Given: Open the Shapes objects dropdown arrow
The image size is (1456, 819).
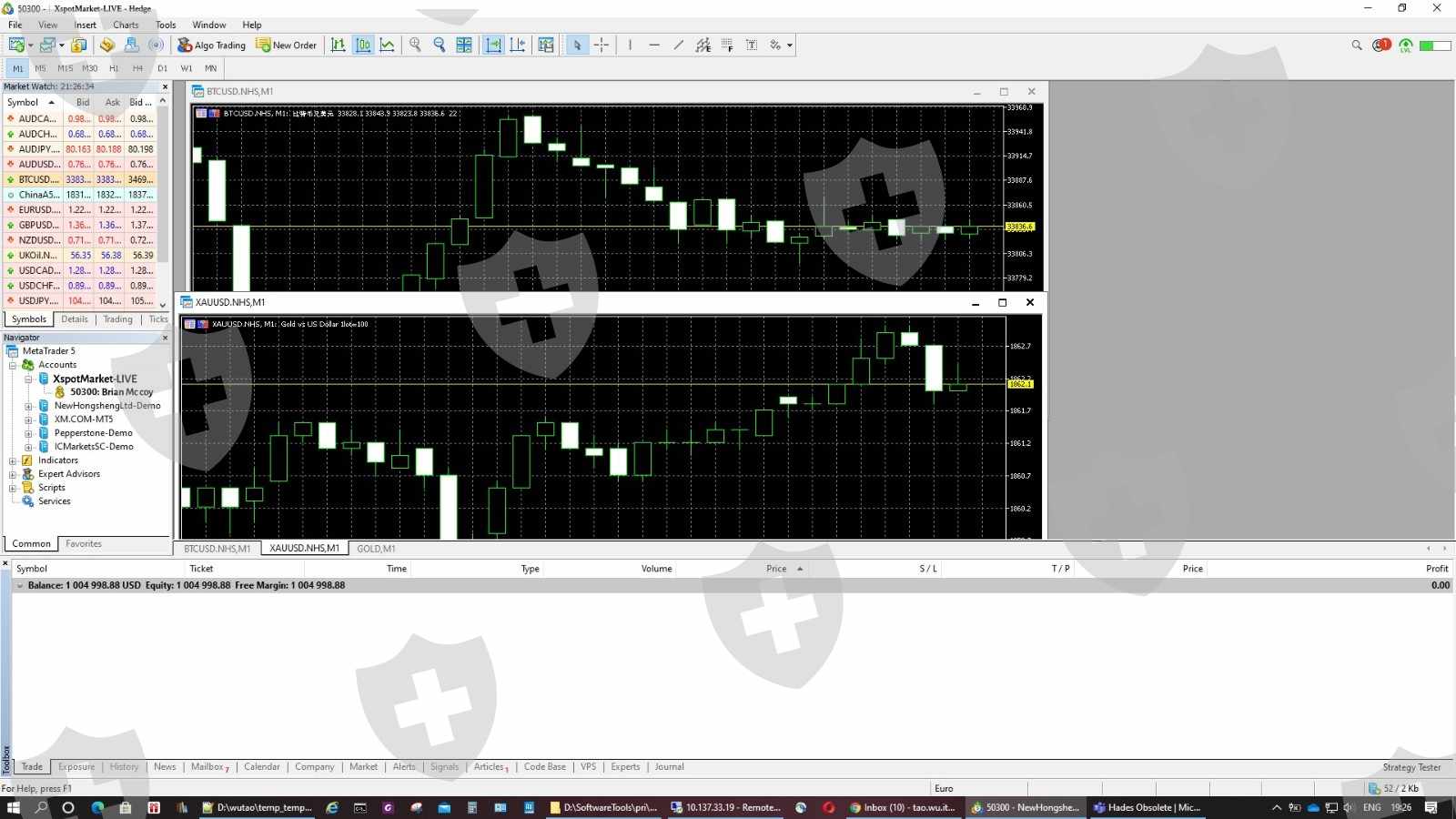Looking at the screenshot, I should (790, 45).
